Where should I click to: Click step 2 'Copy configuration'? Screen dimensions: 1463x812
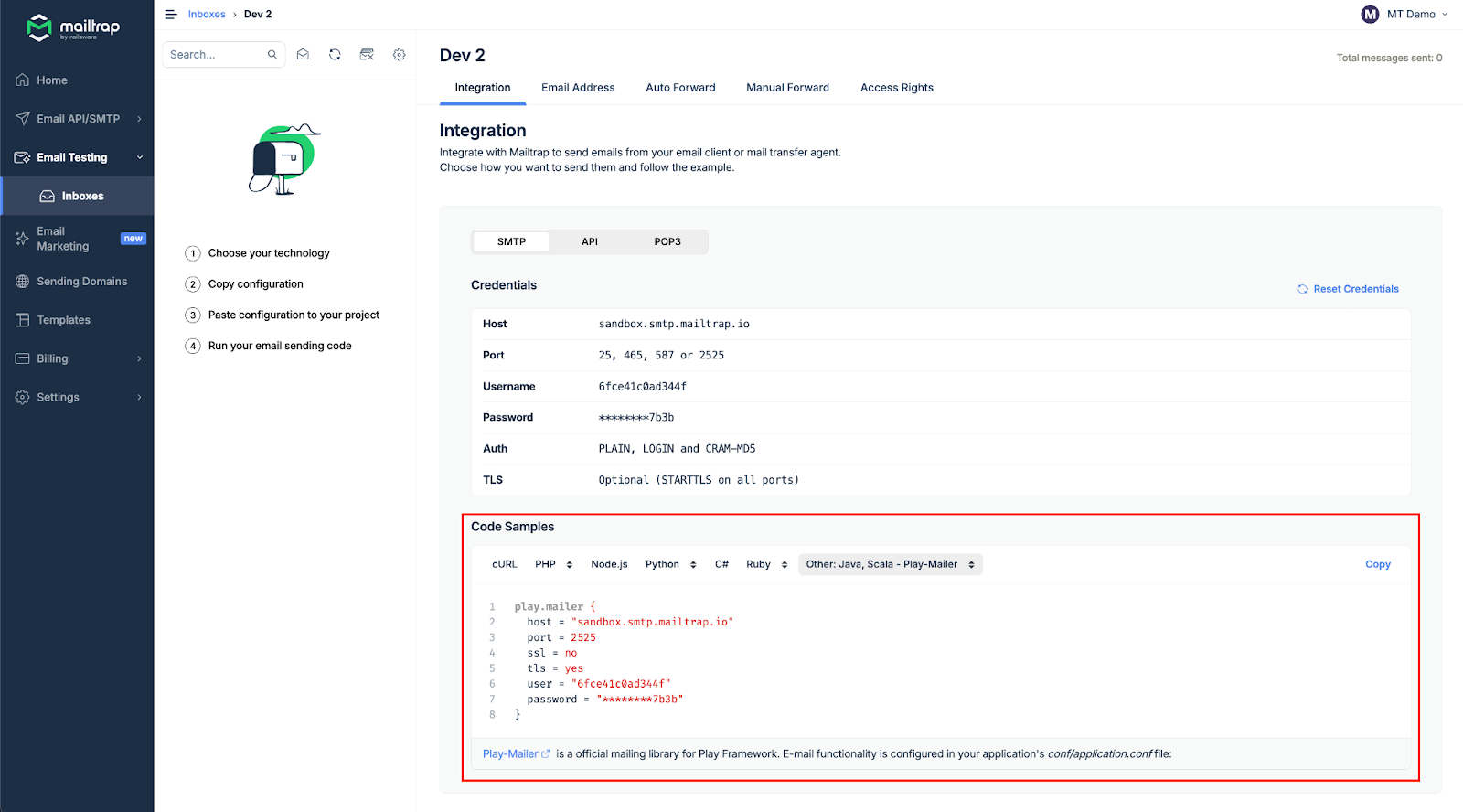point(256,284)
